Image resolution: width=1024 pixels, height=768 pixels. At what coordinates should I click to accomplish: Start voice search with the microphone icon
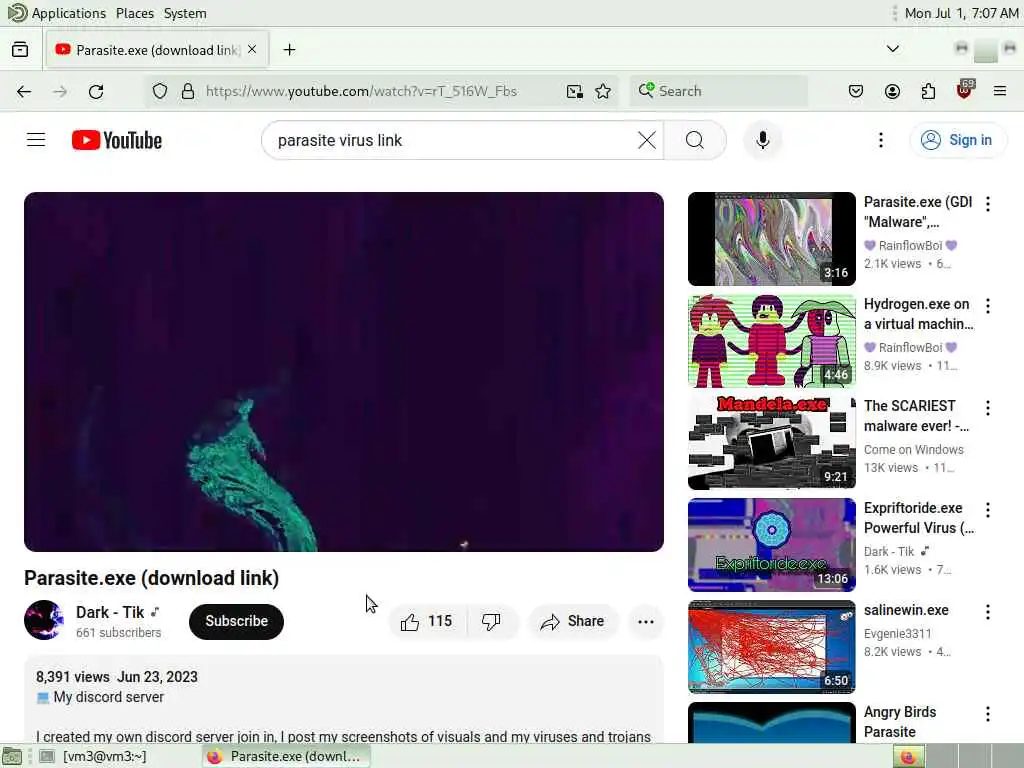[762, 140]
